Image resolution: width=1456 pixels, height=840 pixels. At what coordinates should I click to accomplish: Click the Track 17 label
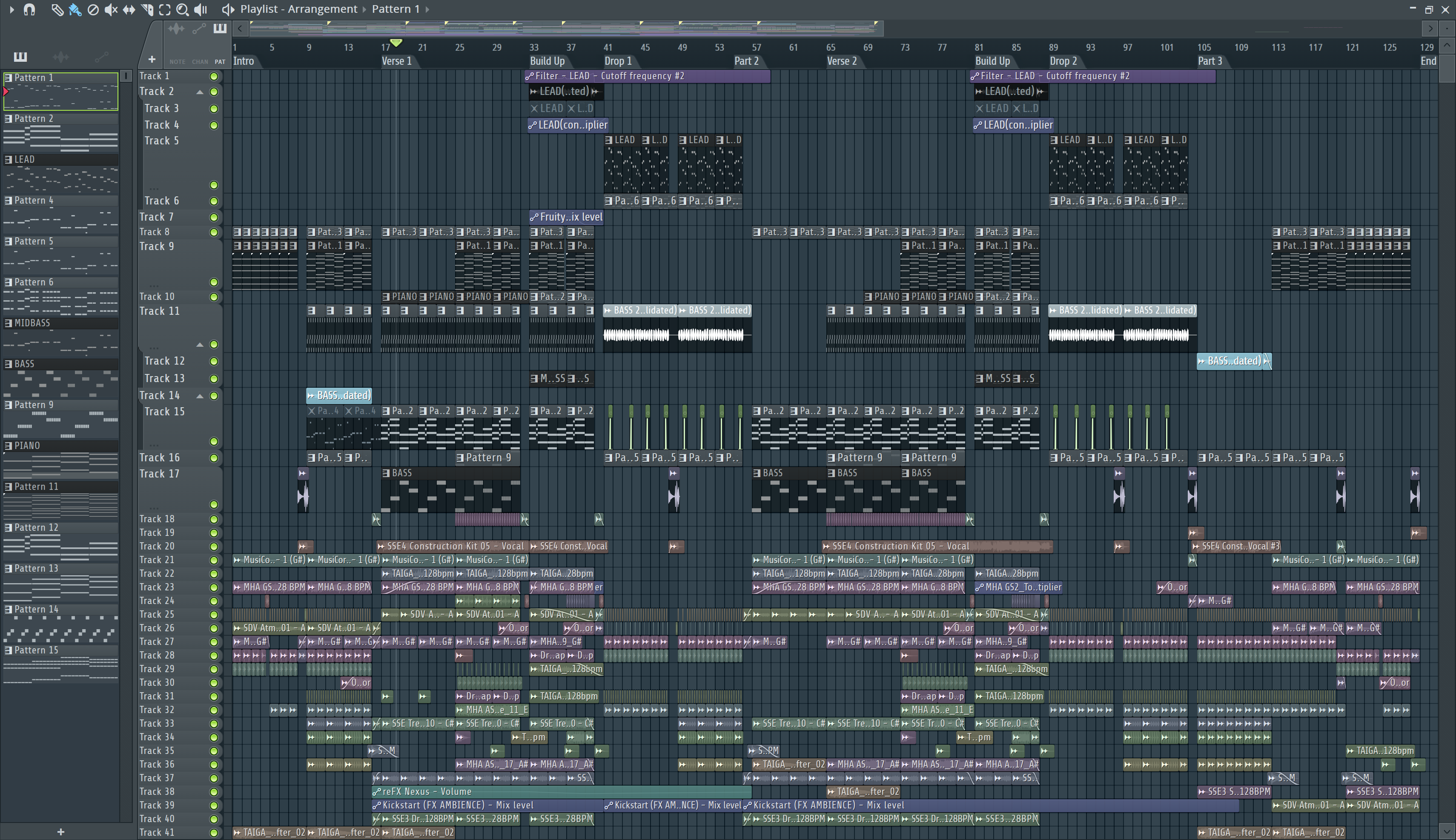(160, 474)
